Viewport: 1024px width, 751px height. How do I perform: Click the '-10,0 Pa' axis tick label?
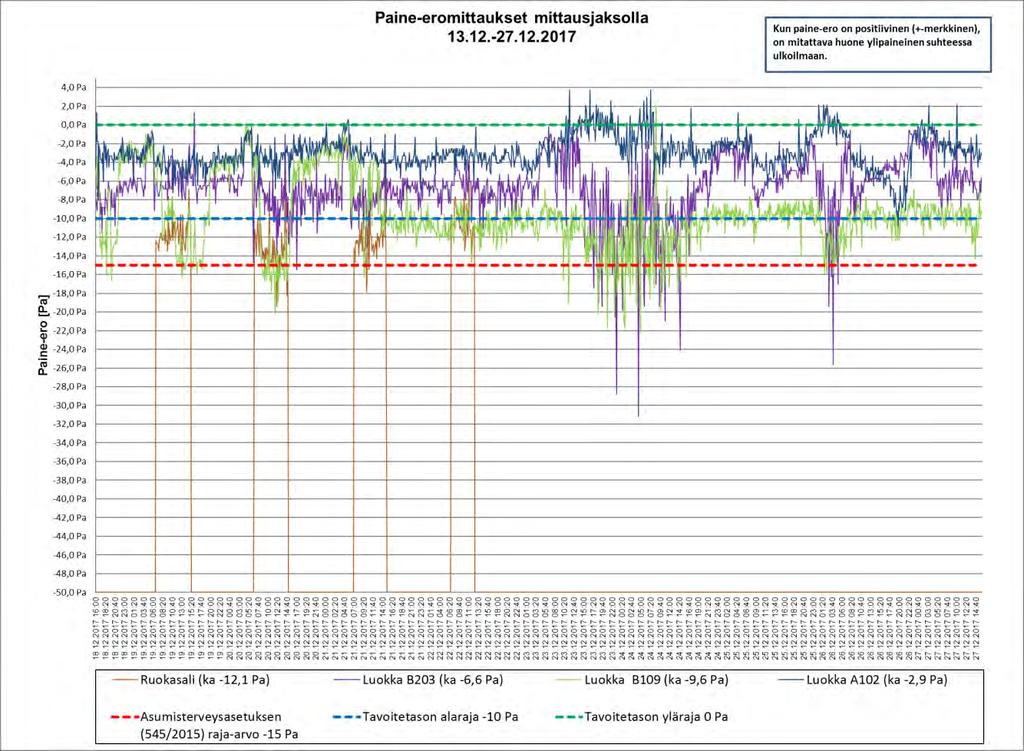69,218
